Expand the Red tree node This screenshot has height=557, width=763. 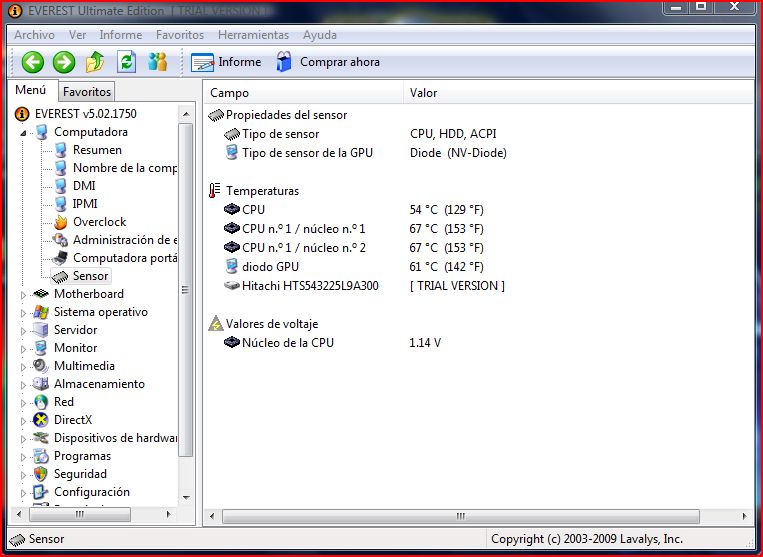click(23, 403)
